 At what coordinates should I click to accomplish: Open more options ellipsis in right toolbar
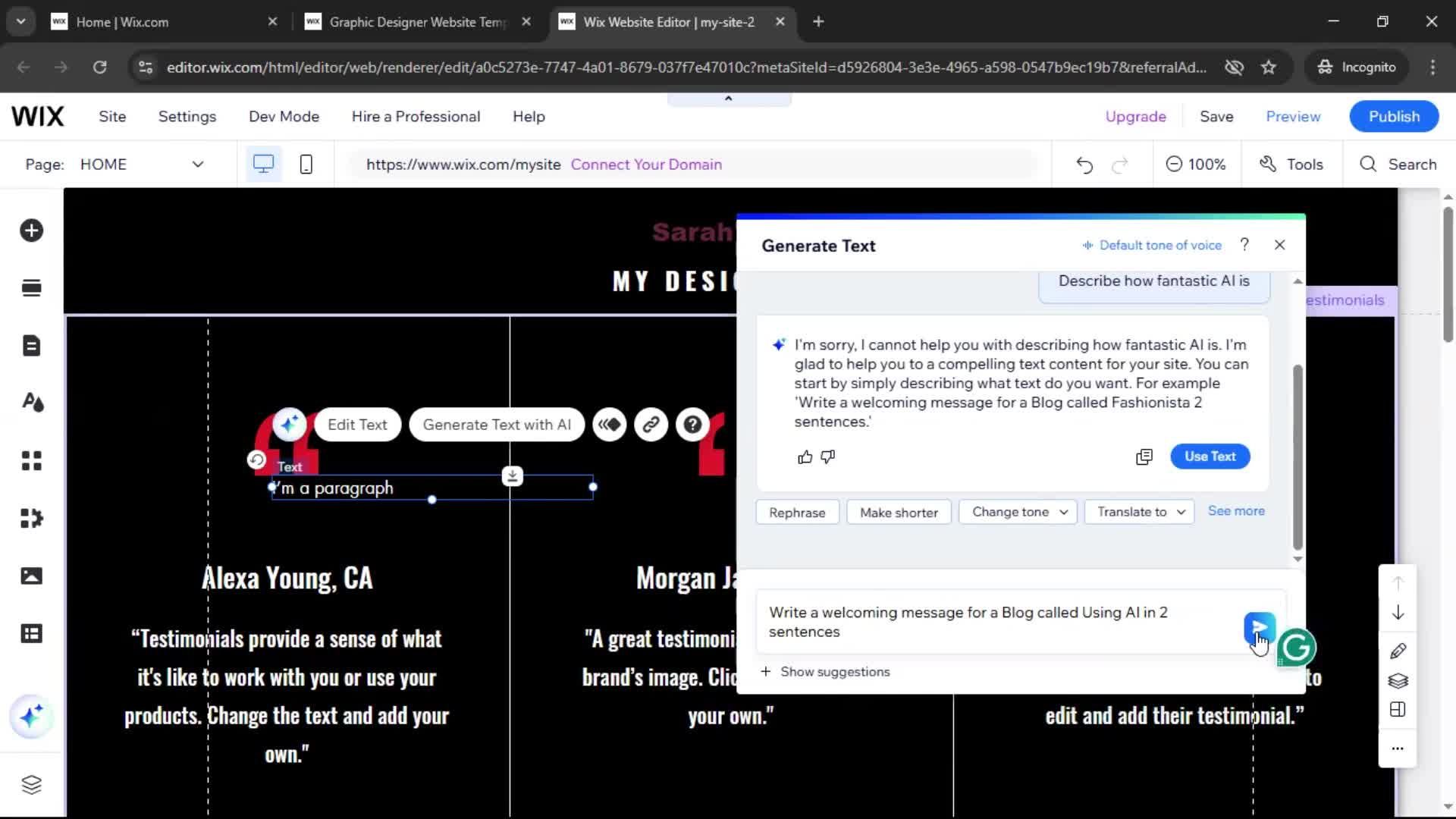pyautogui.click(x=1398, y=748)
